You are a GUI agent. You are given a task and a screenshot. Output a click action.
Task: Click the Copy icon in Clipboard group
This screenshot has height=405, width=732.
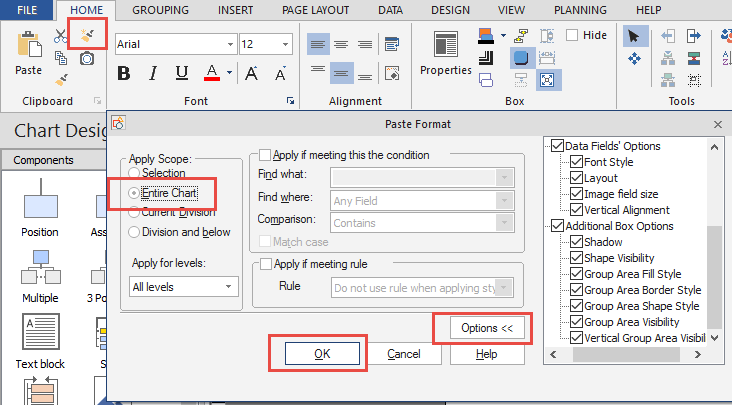point(61,57)
